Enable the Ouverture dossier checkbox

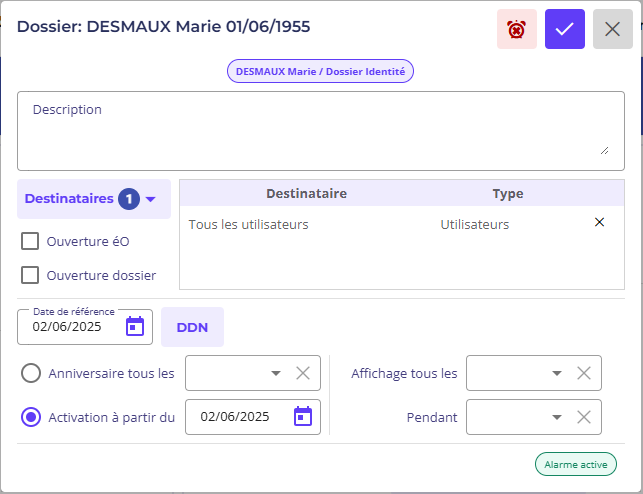tap(30, 275)
